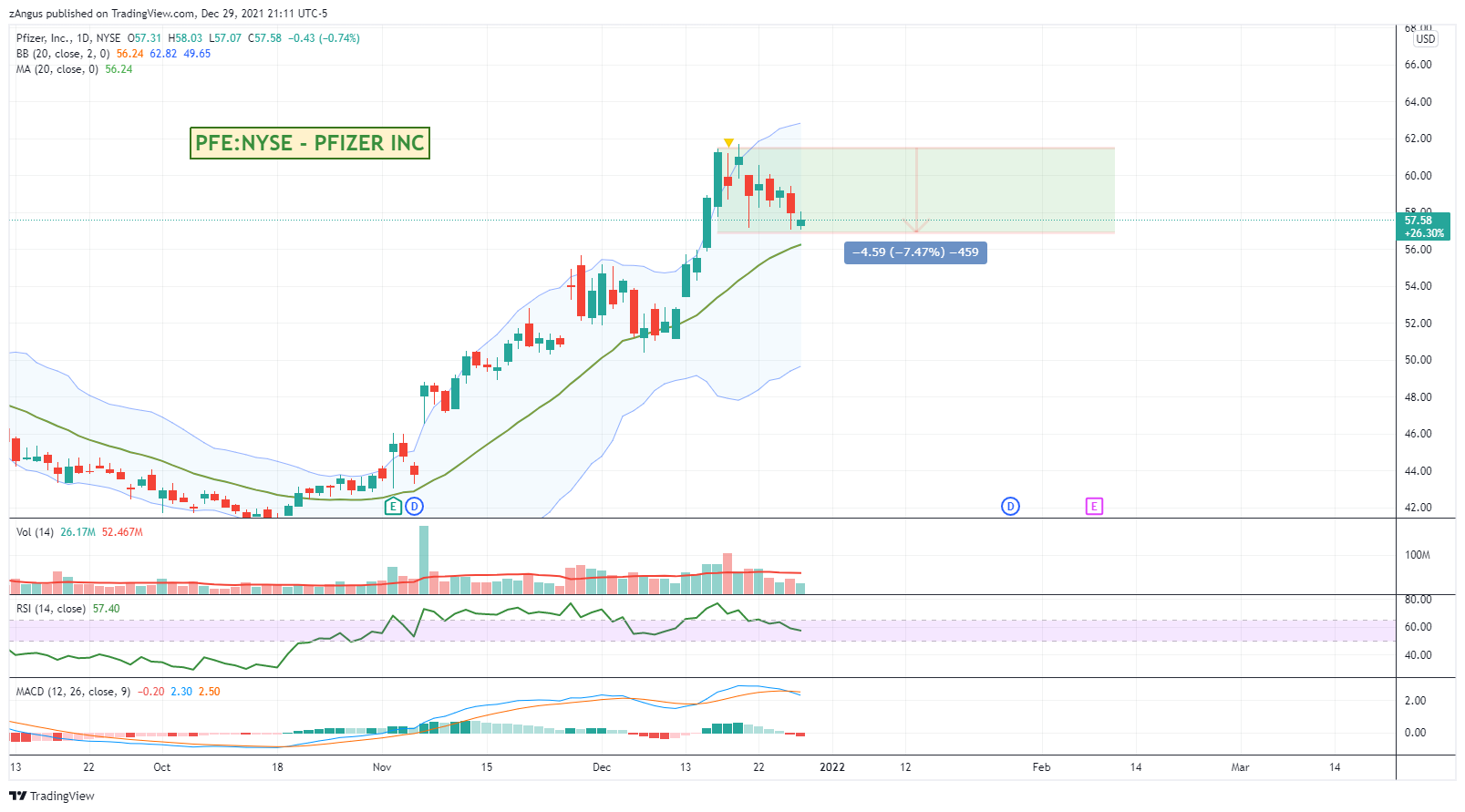
Task: Click the 66.00 price axis label
Action: point(1419,65)
